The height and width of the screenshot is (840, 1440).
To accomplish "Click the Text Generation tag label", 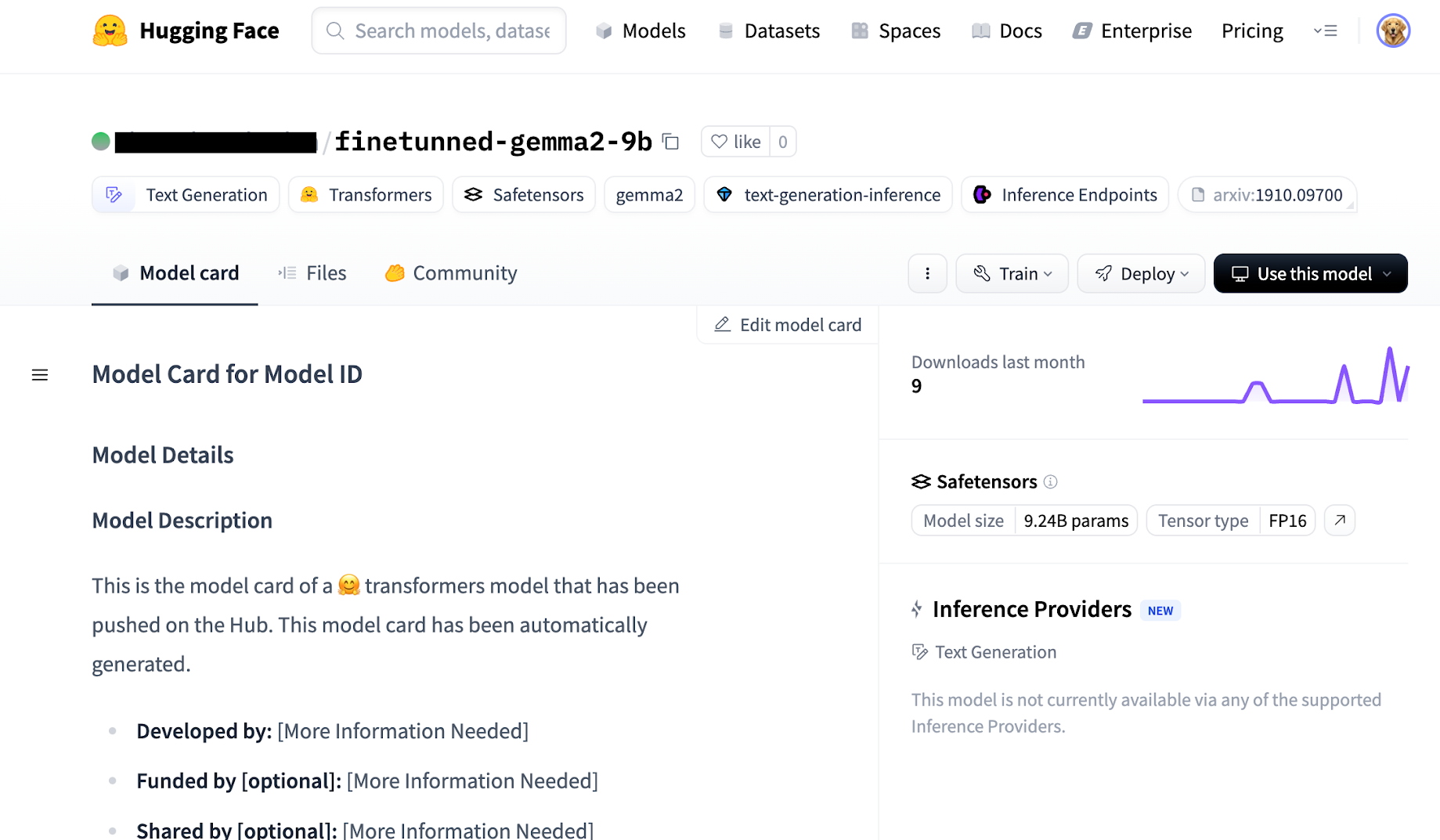I will pos(207,195).
